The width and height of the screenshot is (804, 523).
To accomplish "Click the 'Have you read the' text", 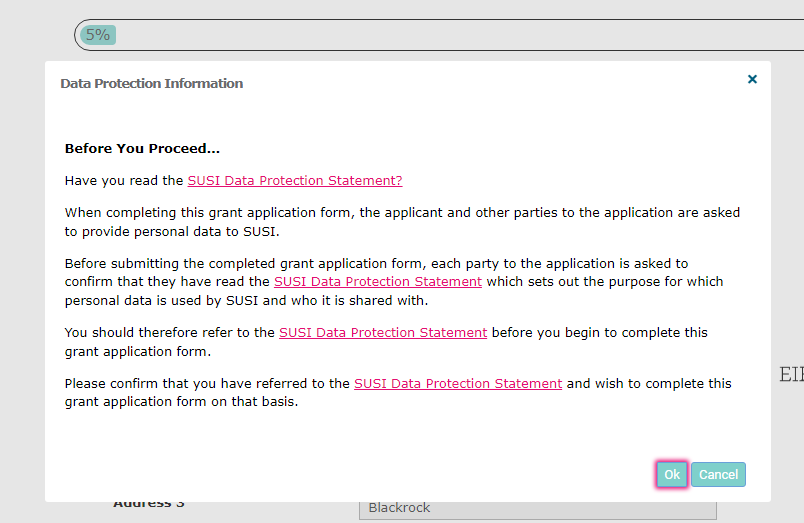I will (124, 181).
